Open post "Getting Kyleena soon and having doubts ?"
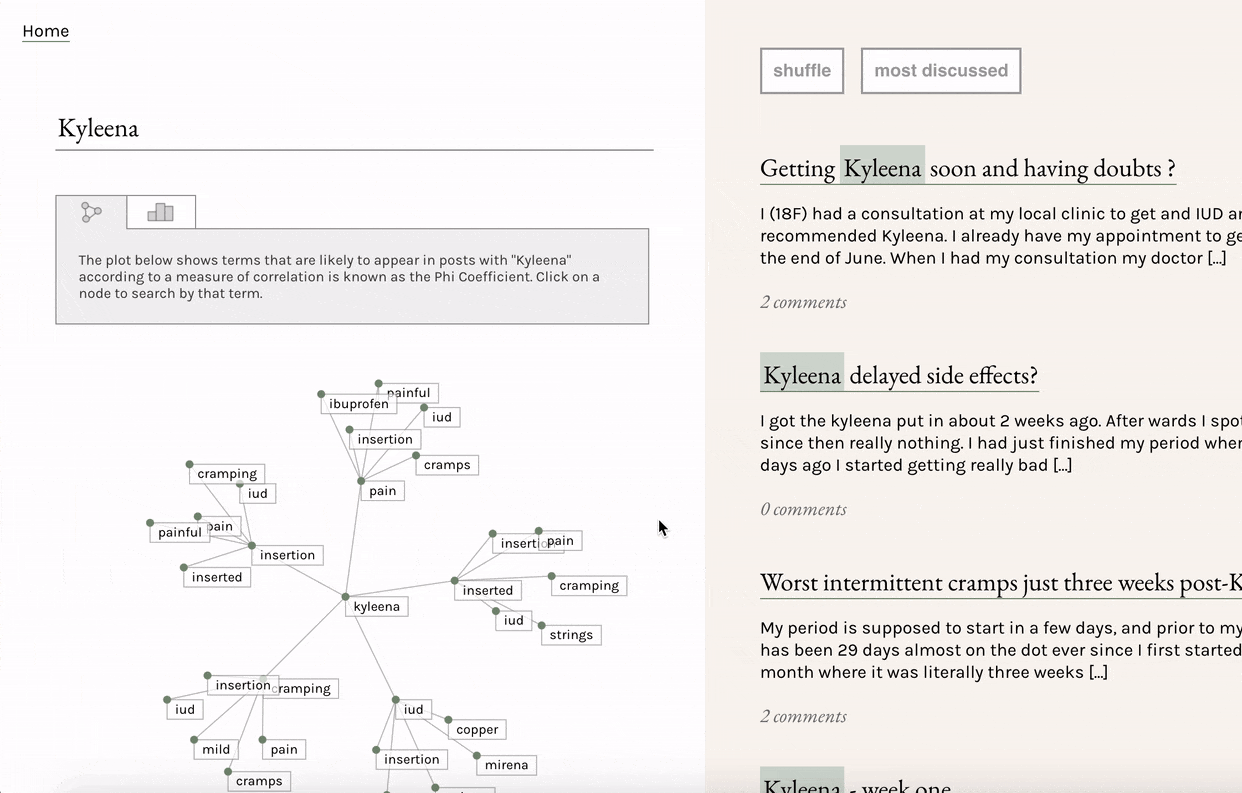 pyautogui.click(x=967, y=168)
